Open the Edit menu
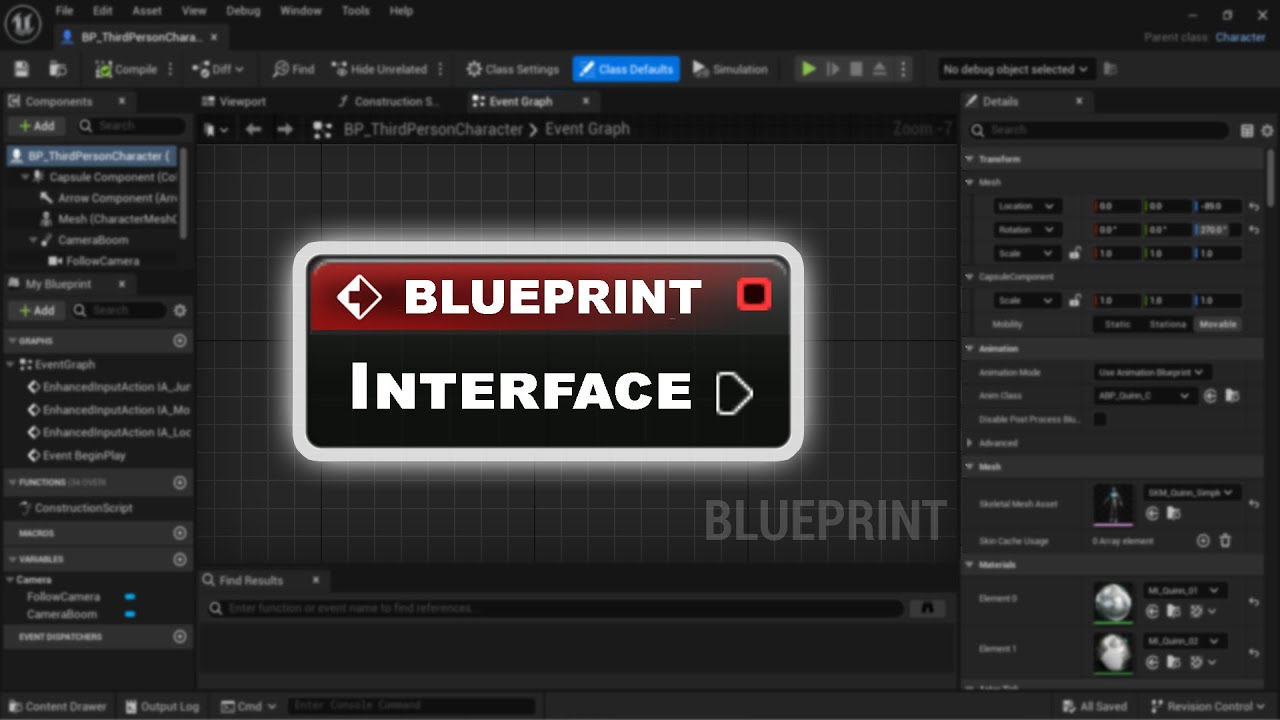Viewport: 1280px width, 720px height. coord(102,11)
